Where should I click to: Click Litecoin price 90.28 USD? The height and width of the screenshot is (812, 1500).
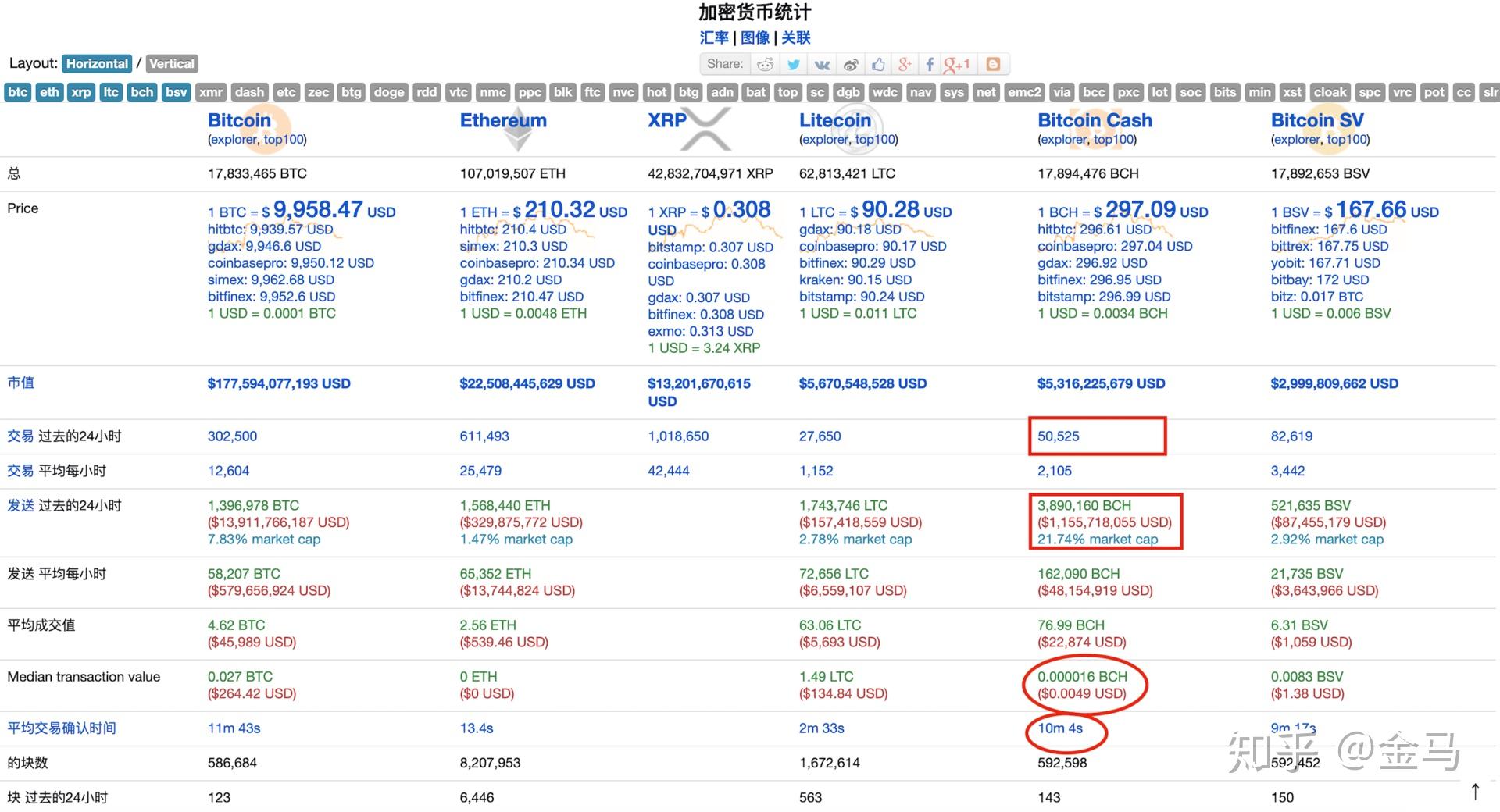(x=906, y=209)
